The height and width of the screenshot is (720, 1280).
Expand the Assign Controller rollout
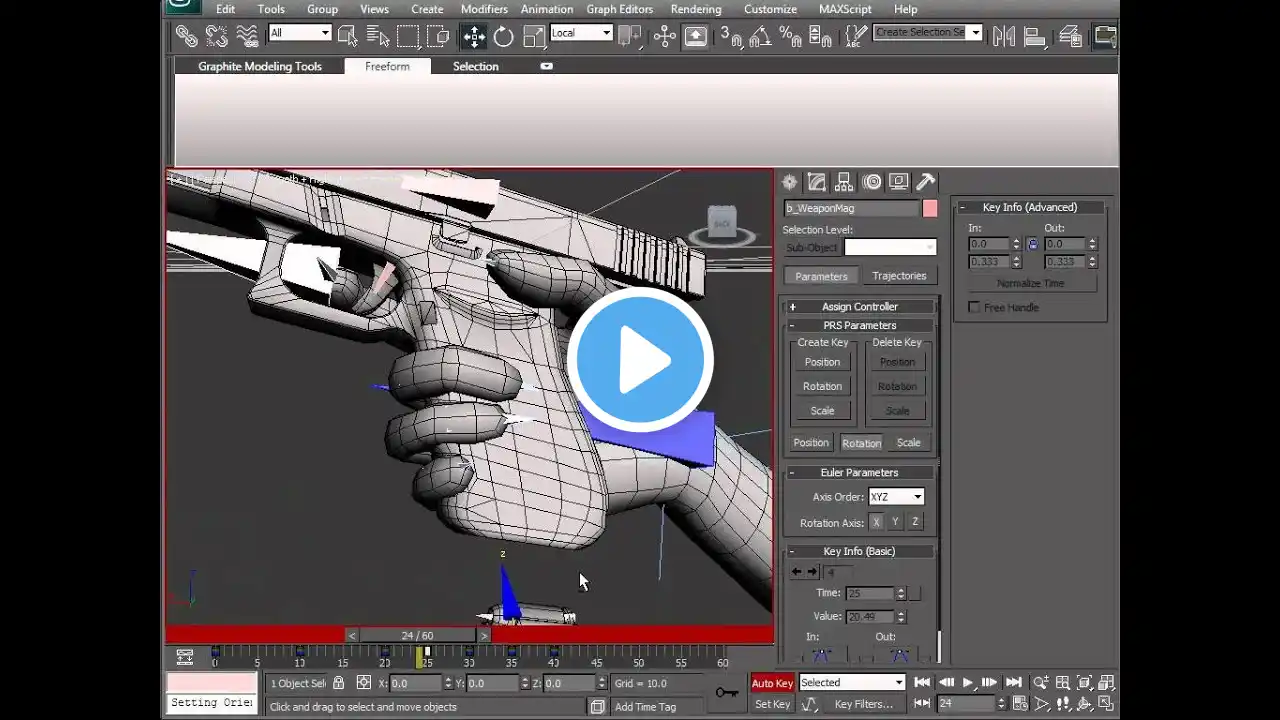tap(860, 307)
